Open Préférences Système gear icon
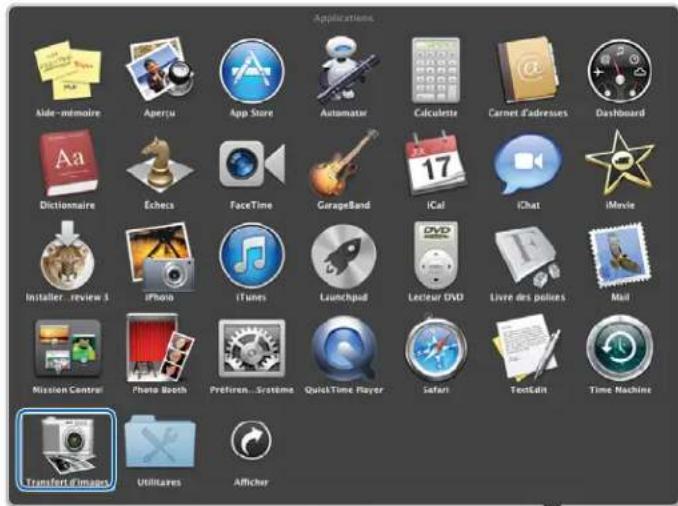This screenshot has width=678, height=506. pos(252,348)
